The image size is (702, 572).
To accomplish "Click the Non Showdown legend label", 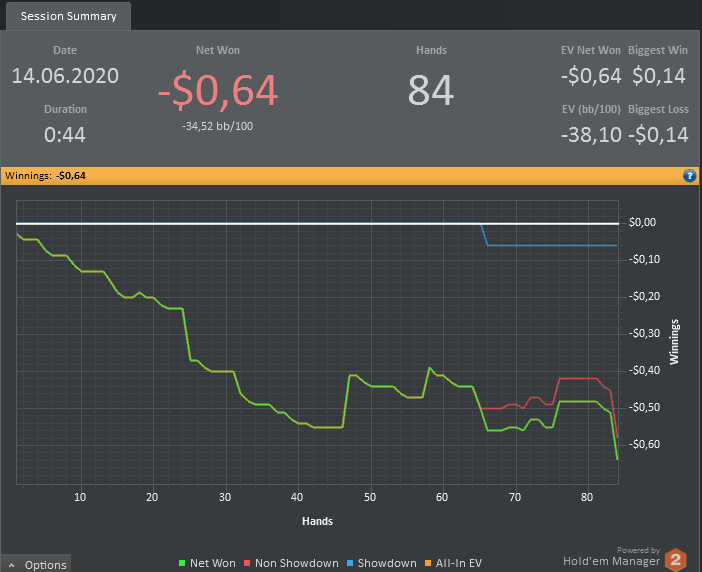I will tap(297, 563).
